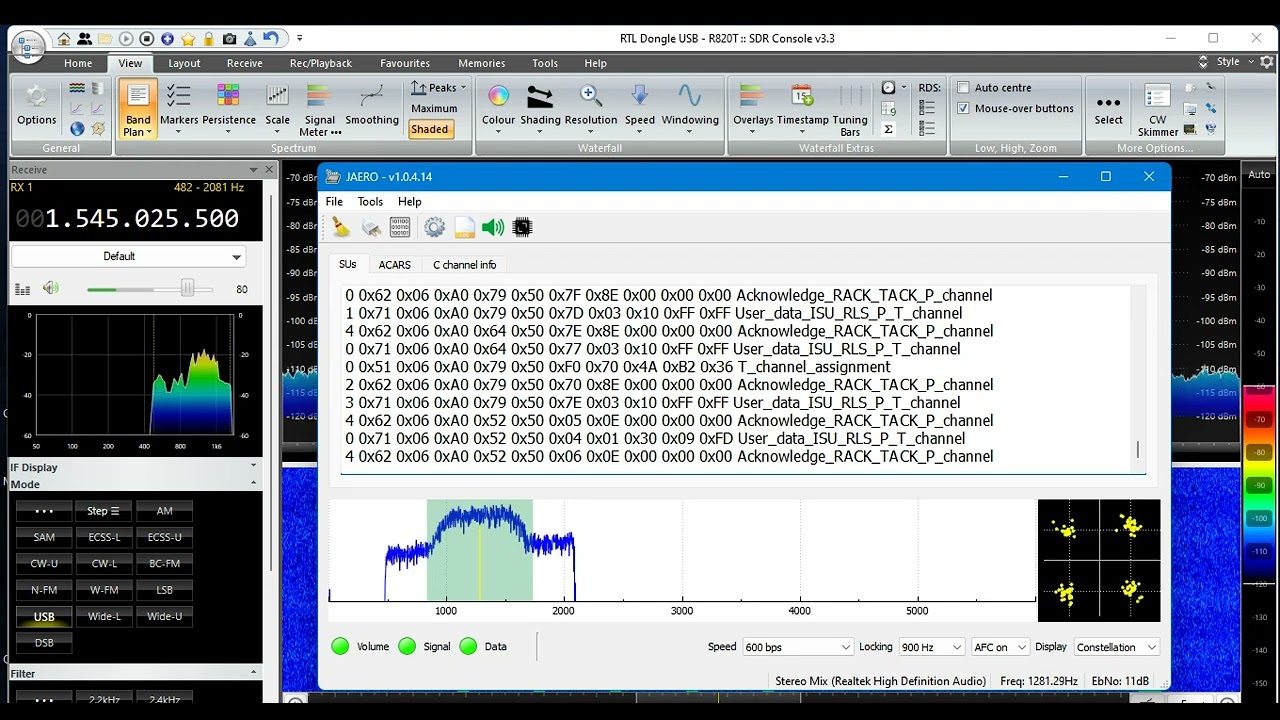Click the Step mode button
This screenshot has height=720, width=1280.
(x=104, y=511)
